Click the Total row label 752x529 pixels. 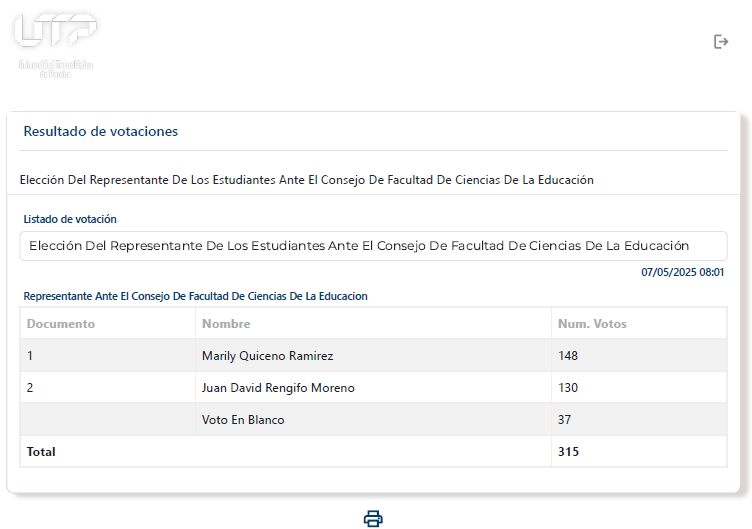(x=41, y=452)
